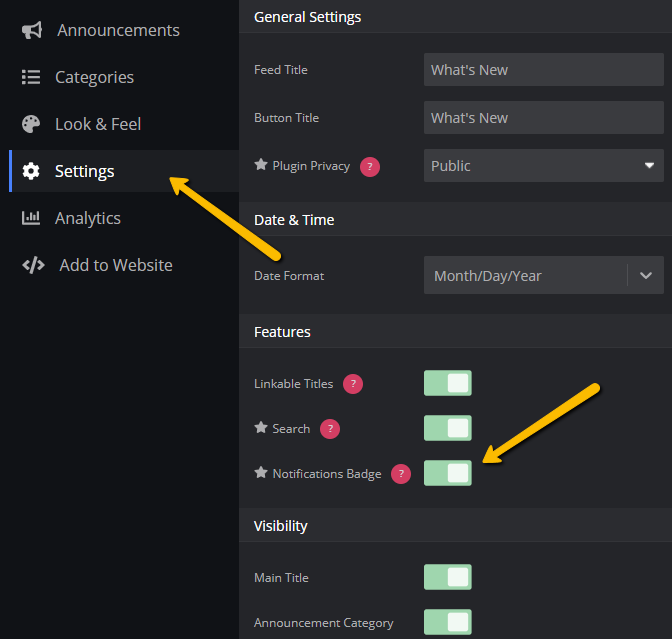Turn off the Notifications Badge toggle
Image resolution: width=672 pixels, height=639 pixels.
[447, 473]
